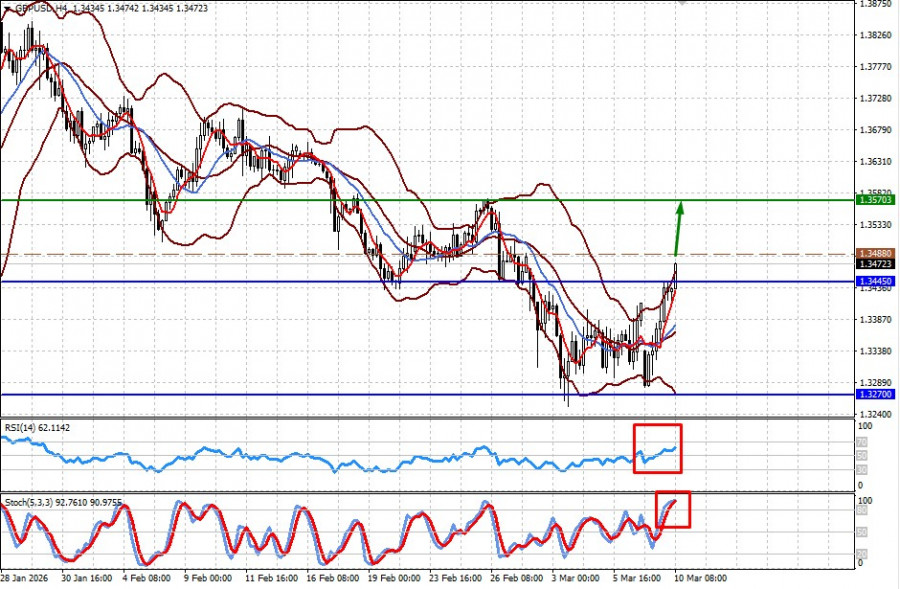
Task: Click the 10 Mar 08:00 time label
Action: click(x=700, y=578)
